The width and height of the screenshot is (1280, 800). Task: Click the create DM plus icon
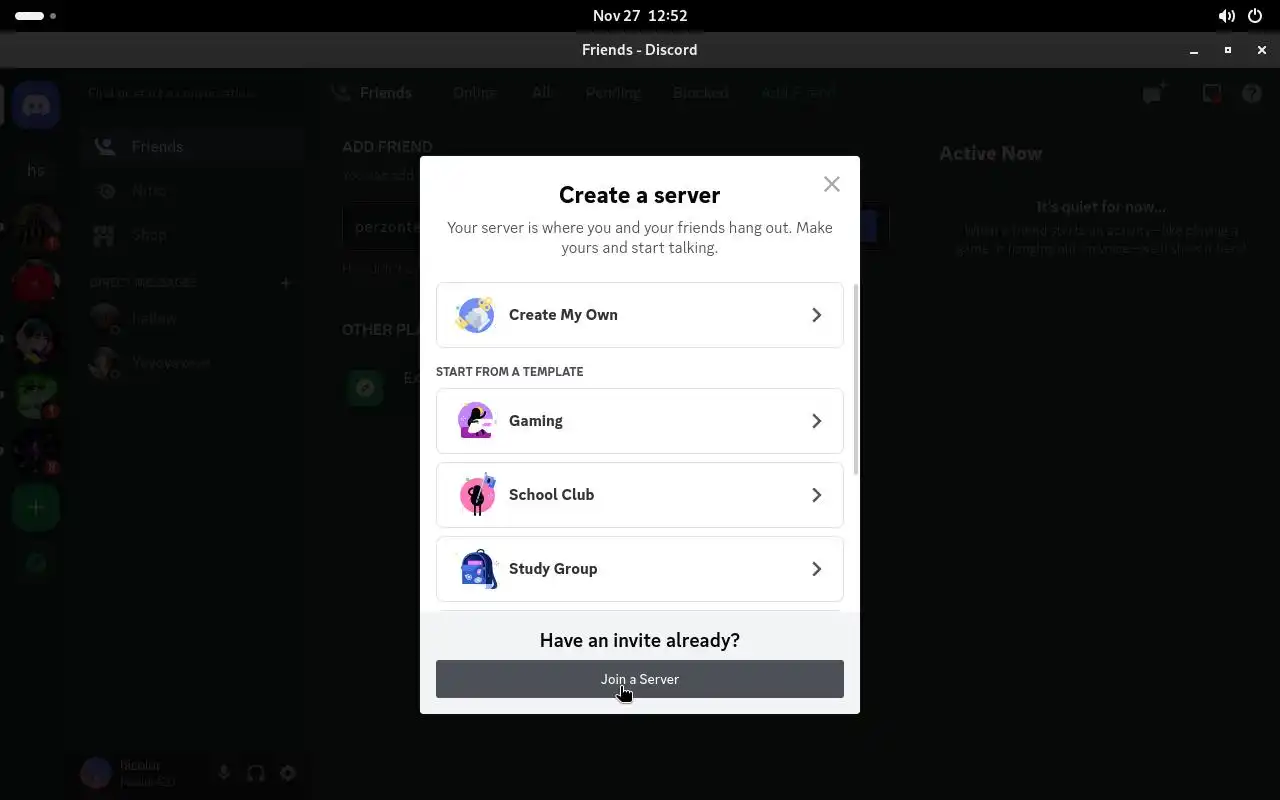(x=285, y=283)
